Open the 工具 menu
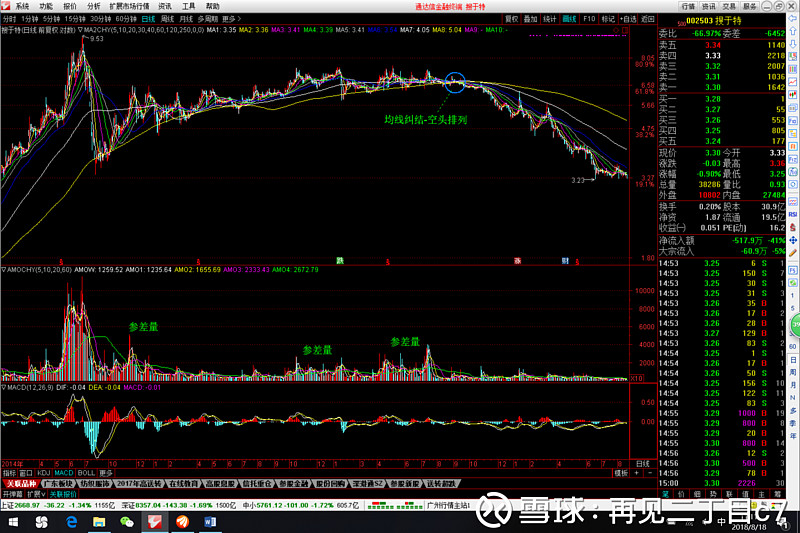Image resolution: width=800 pixels, height=533 pixels. pos(189,6)
